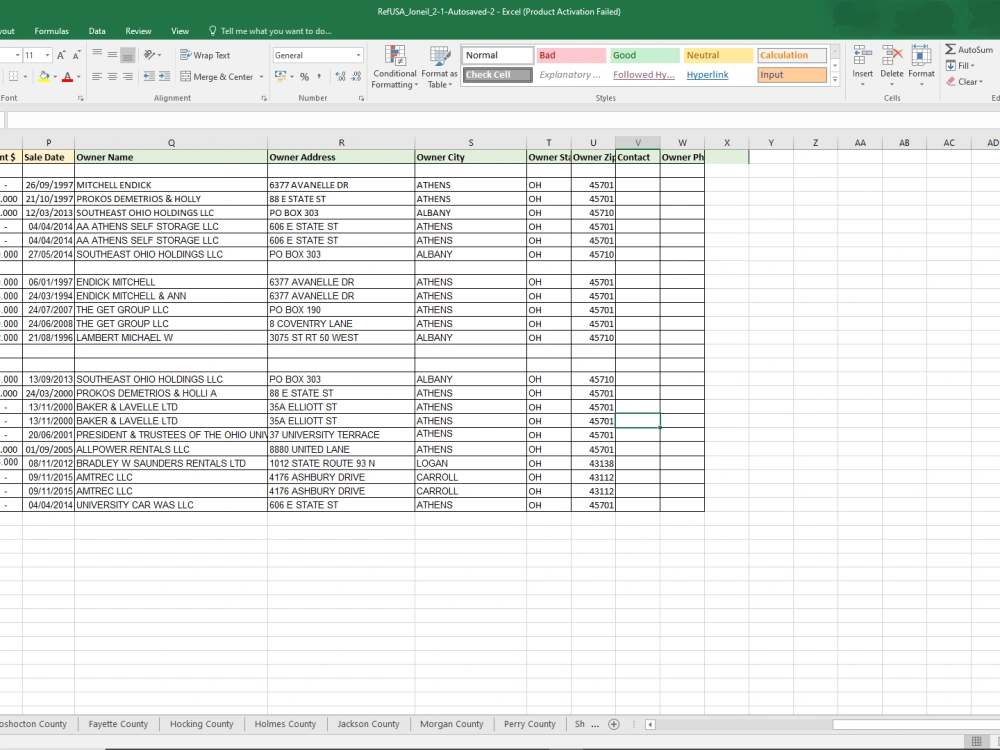
Task: Open the General number format combo box
Action: click(x=318, y=55)
